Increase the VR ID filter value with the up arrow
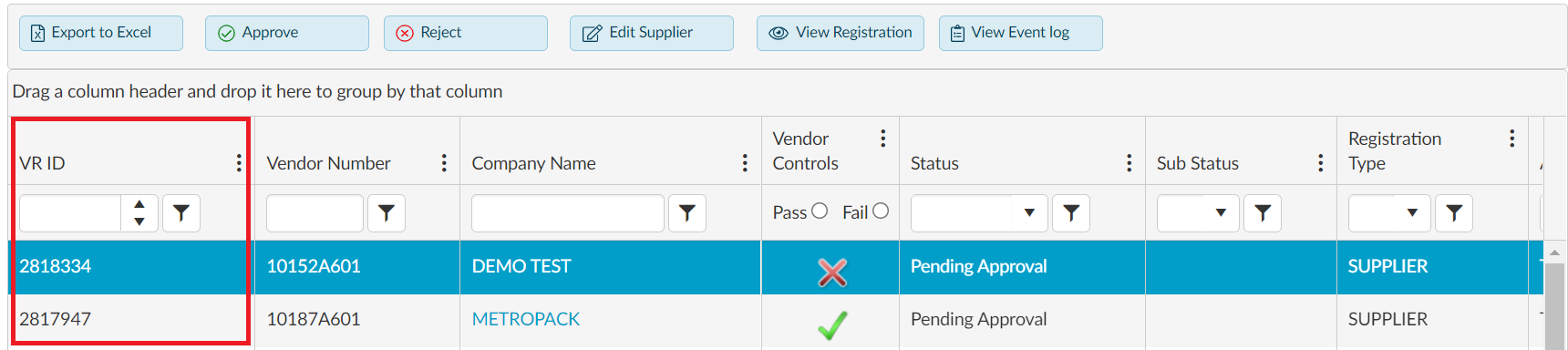 click(139, 205)
